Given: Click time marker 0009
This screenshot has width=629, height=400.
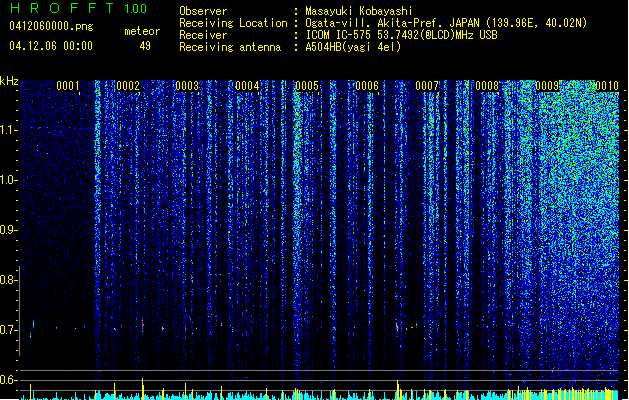Looking at the screenshot, I should tap(547, 86).
